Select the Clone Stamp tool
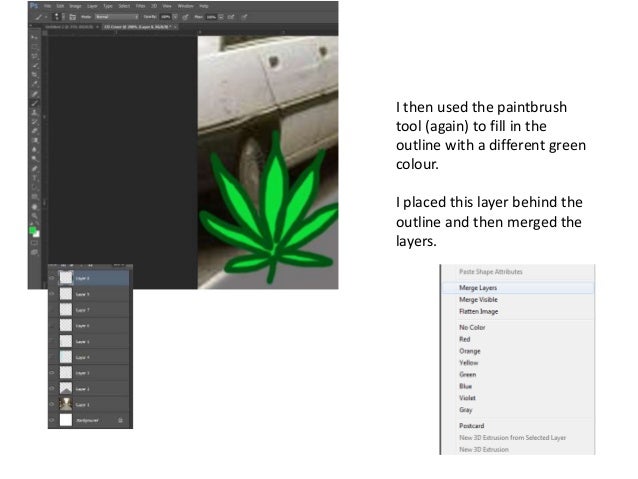 [x=35, y=112]
